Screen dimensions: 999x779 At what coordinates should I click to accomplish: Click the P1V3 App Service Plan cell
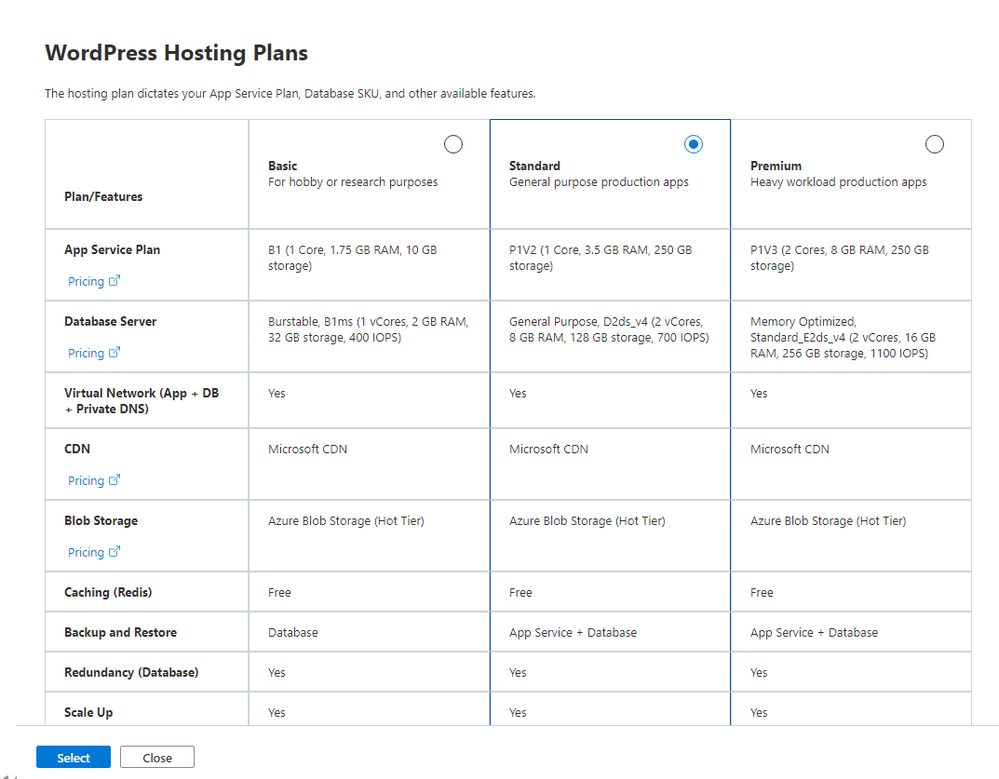pos(851,264)
